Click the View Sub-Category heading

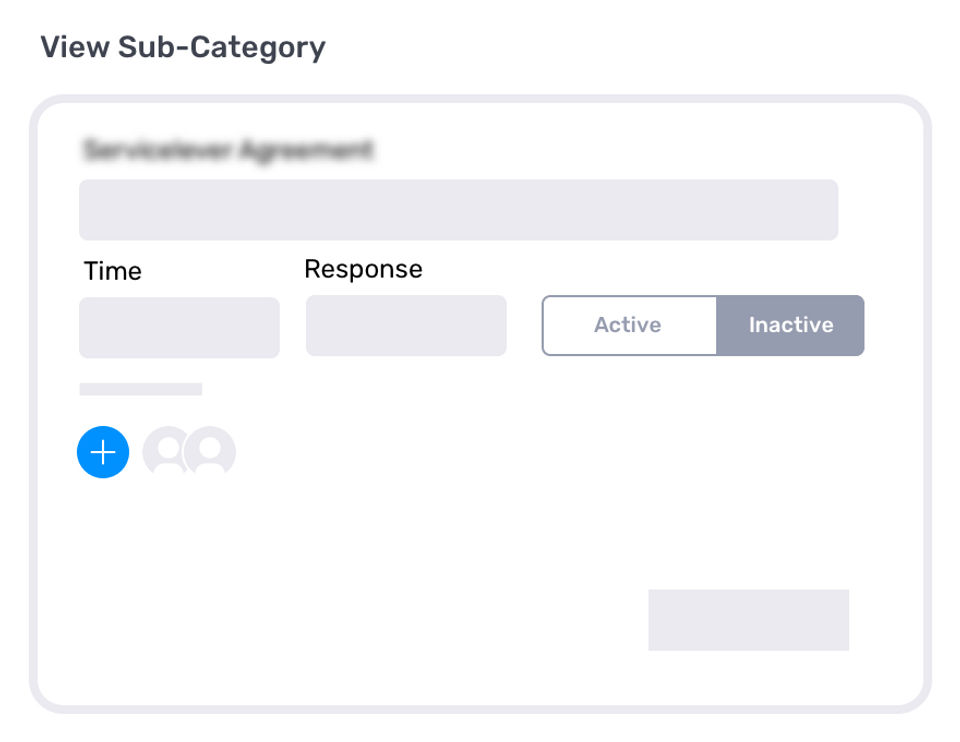[x=183, y=47]
